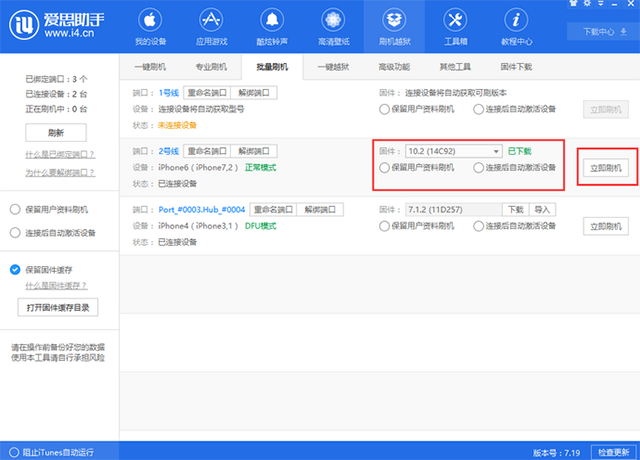Click 立即刷机 for iPhone6 row
This screenshot has width=640, height=460.
pos(606,169)
